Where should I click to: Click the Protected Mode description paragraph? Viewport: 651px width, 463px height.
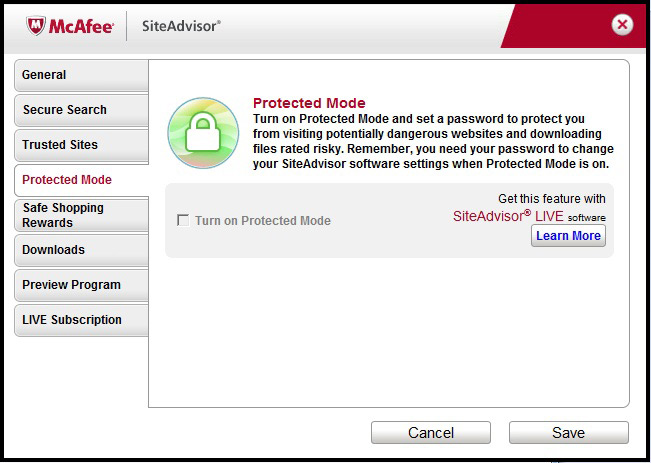click(x=433, y=141)
